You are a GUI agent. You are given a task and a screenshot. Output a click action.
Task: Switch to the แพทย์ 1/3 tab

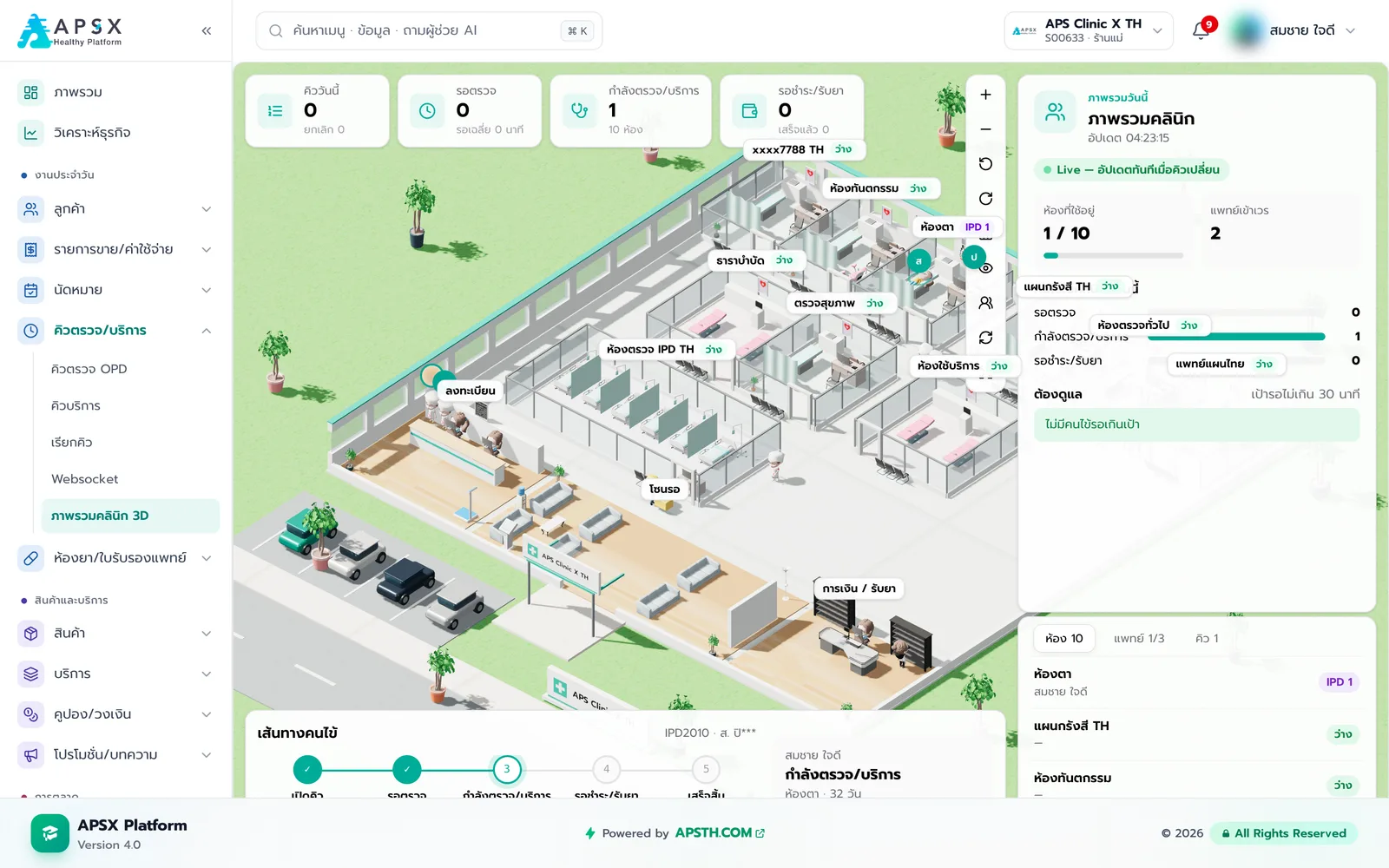pos(1139,638)
